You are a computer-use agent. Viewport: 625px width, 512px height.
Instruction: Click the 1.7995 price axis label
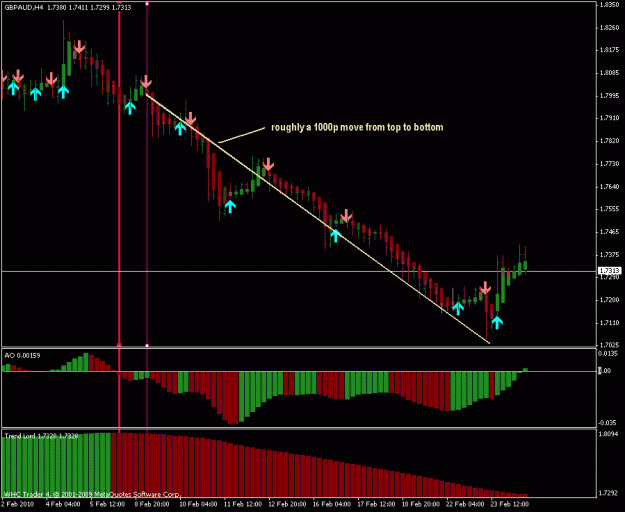[610, 96]
